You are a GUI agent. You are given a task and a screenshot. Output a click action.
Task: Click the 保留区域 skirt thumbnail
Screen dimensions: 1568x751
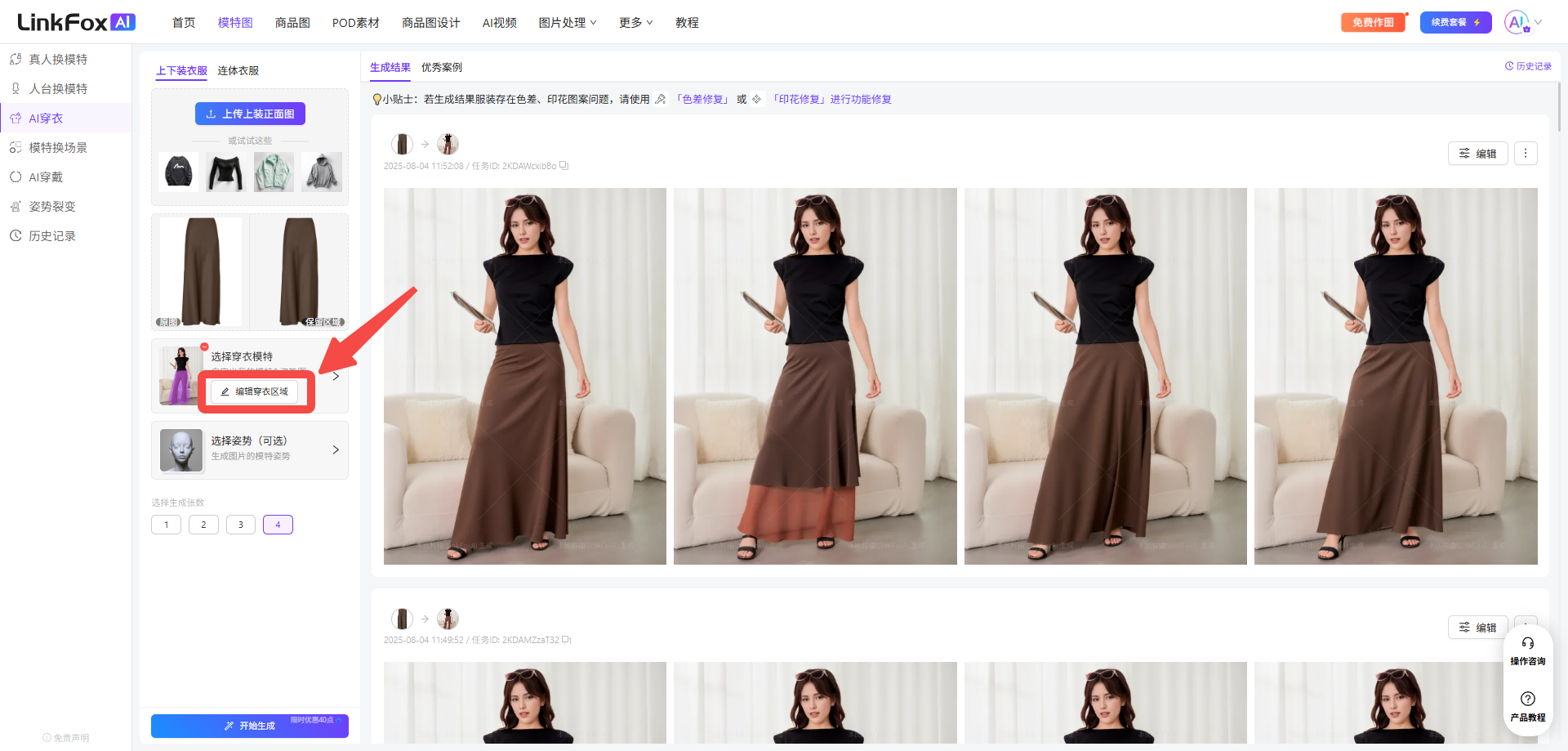tap(299, 272)
